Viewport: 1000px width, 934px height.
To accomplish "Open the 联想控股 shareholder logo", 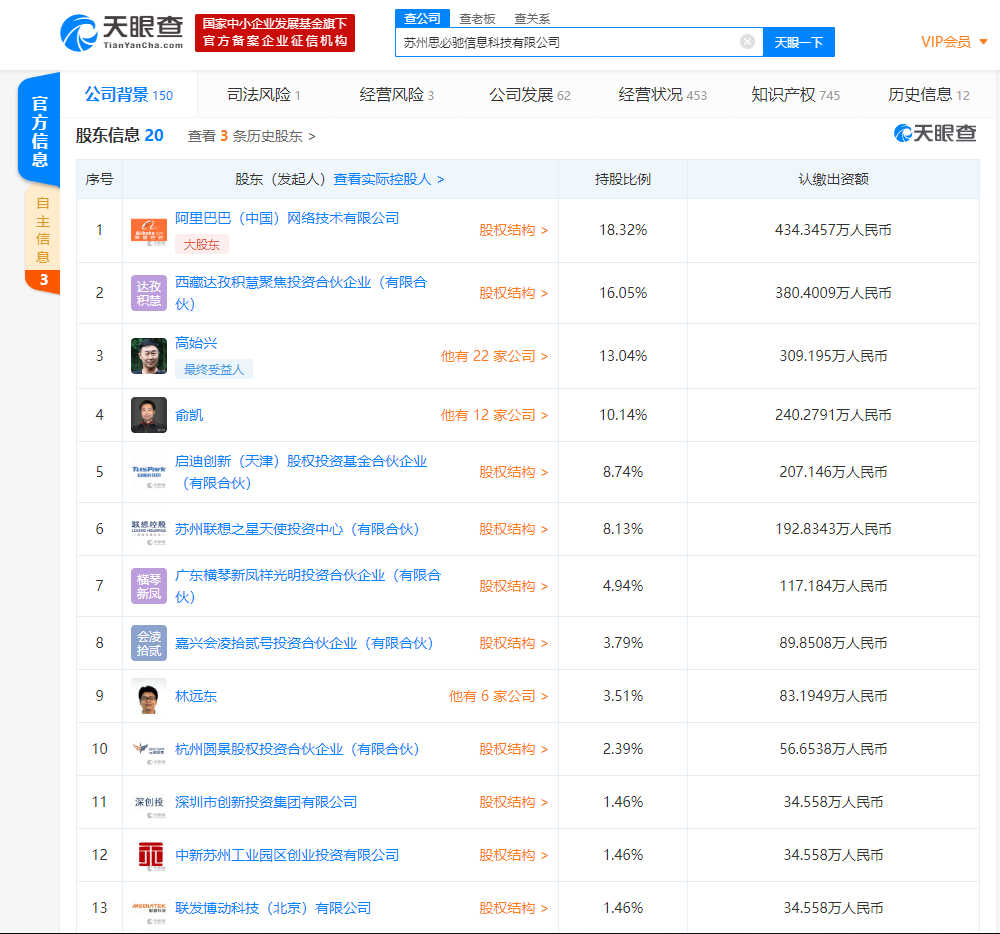I will [x=149, y=529].
